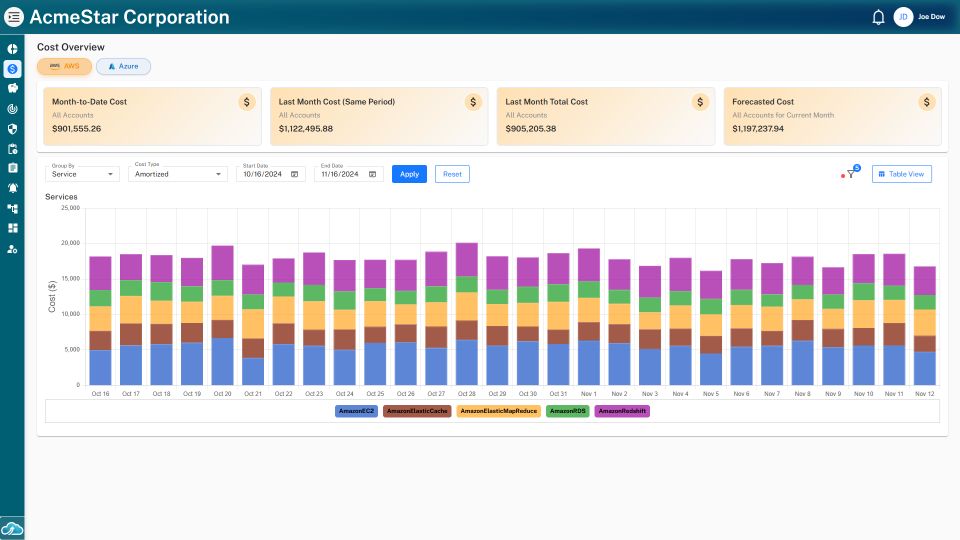Toggle AmazonRDS series in chart legend
The height and width of the screenshot is (540, 960).
point(567,411)
